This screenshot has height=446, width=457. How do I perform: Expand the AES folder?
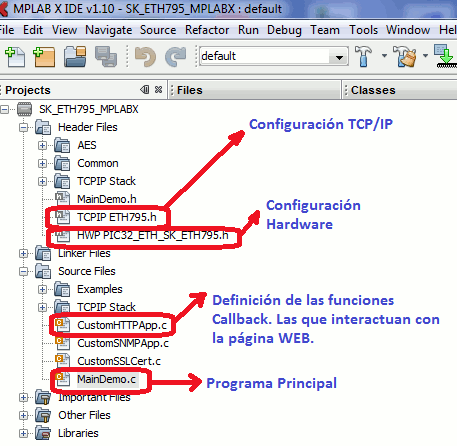click(42, 145)
